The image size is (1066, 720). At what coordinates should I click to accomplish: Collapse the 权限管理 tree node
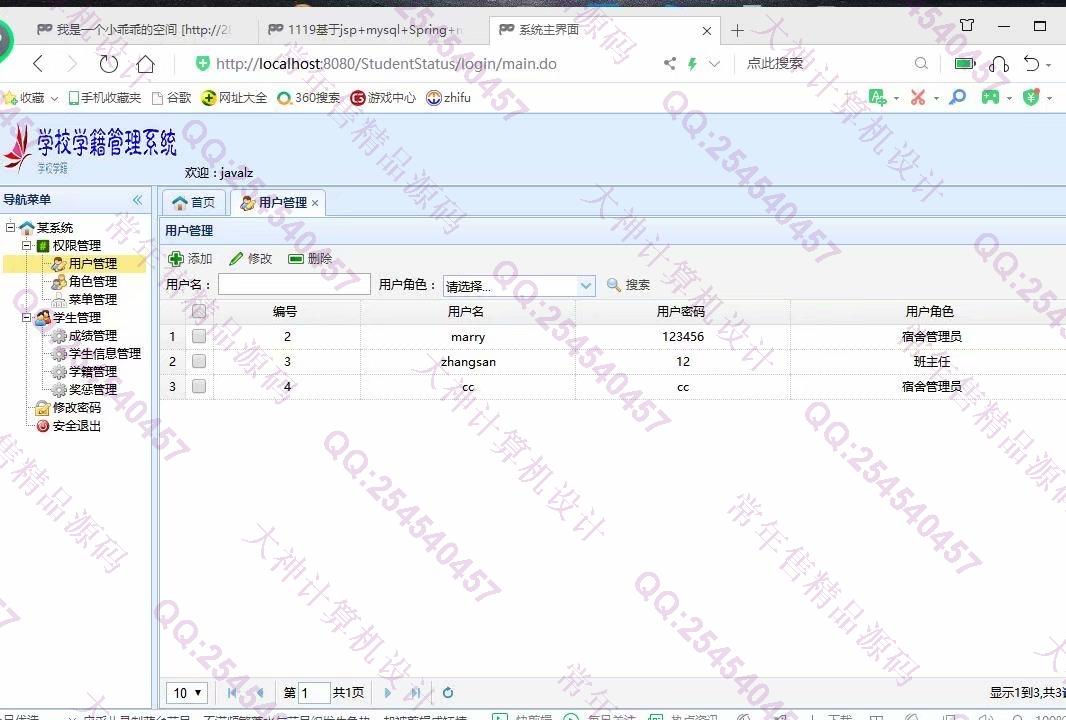click(27, 245)
